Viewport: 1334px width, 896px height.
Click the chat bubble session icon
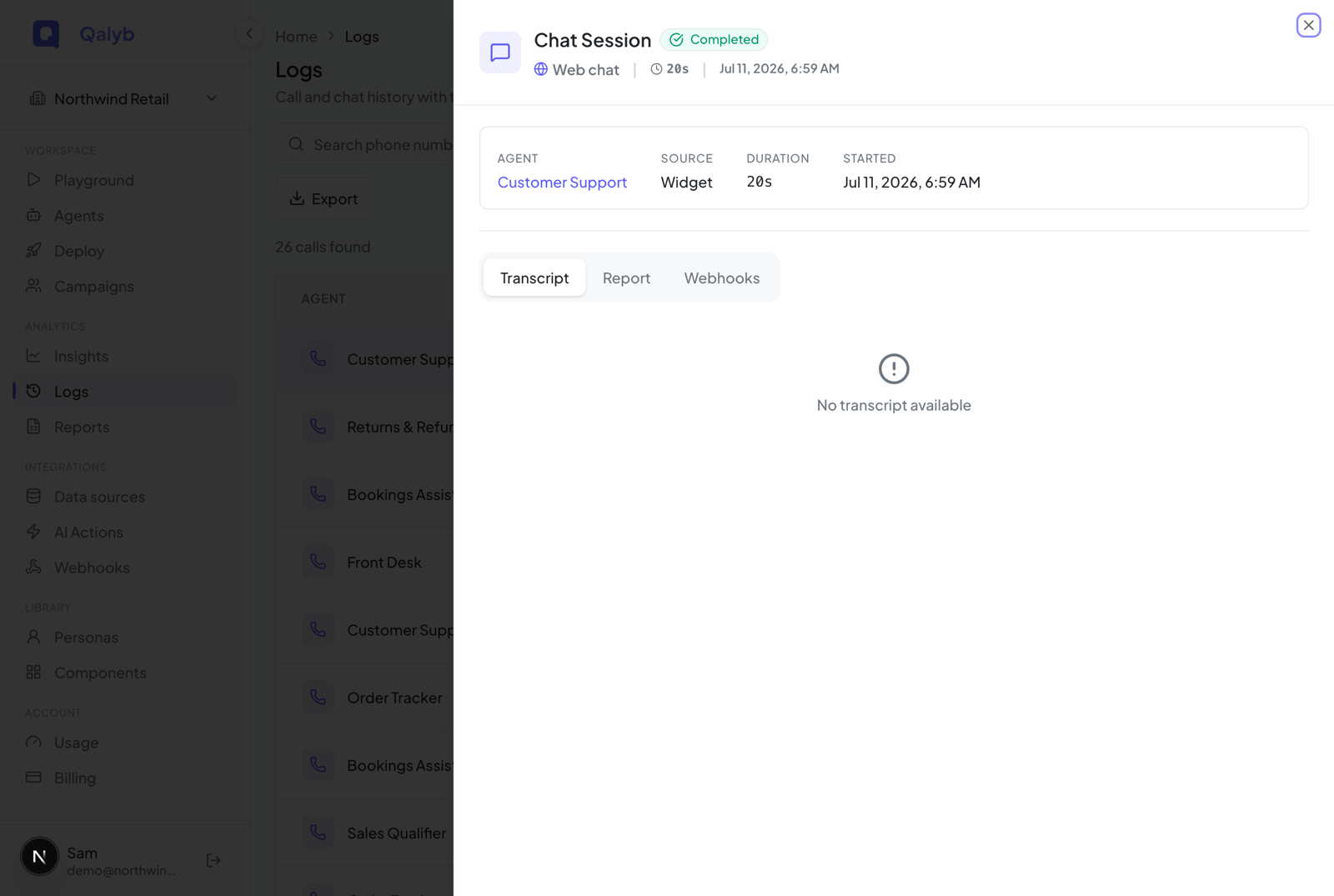pyautogui.click(x=500, y=53)
